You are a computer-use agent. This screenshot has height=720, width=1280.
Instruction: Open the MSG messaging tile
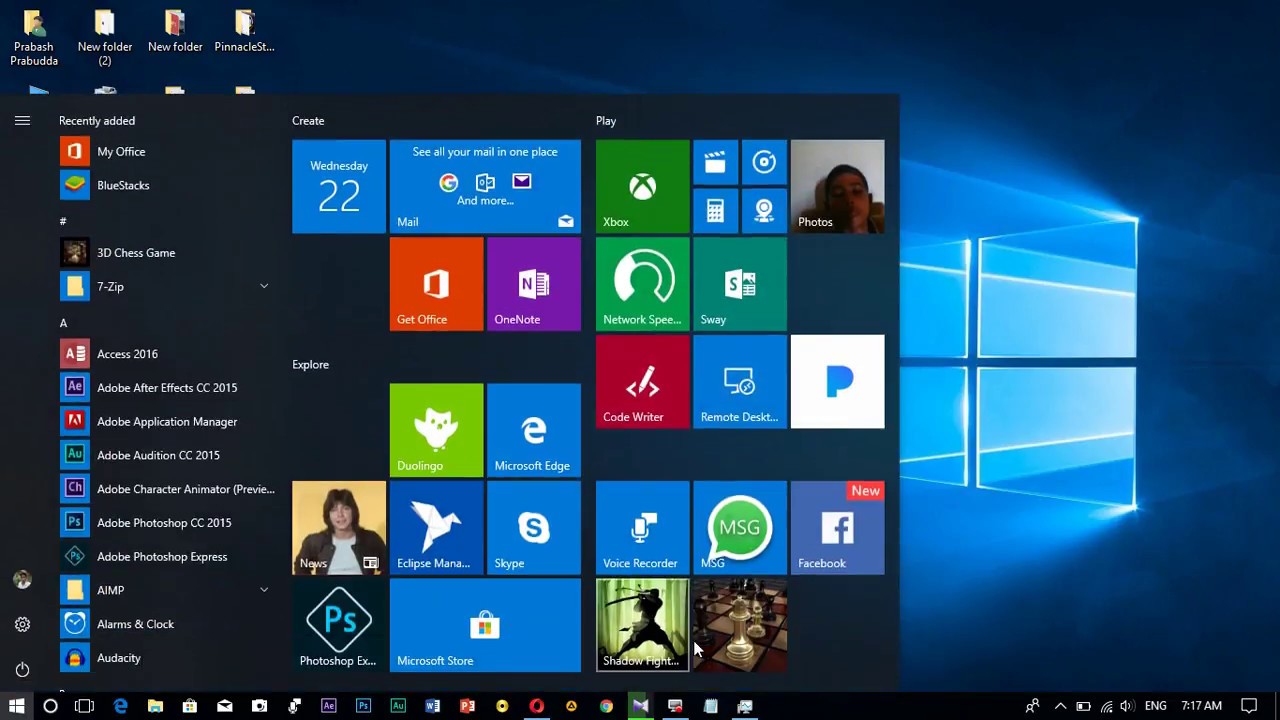pyautogui.click(x=740, y=528)
